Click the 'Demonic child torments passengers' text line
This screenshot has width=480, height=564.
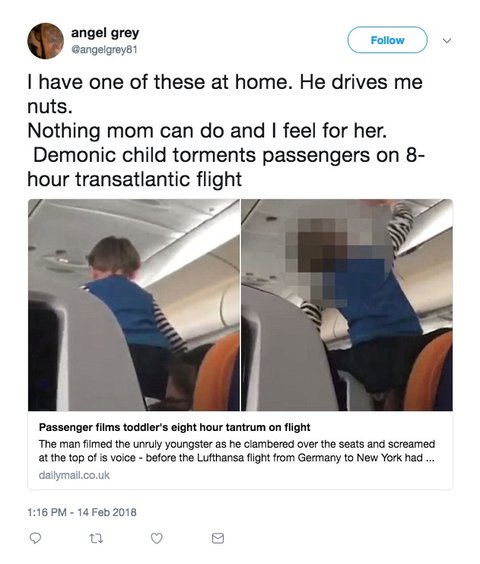(229, 155)
